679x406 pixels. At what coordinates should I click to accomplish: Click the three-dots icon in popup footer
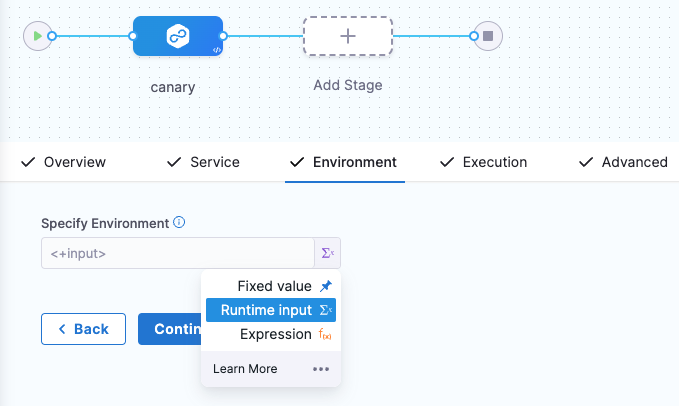321,369
